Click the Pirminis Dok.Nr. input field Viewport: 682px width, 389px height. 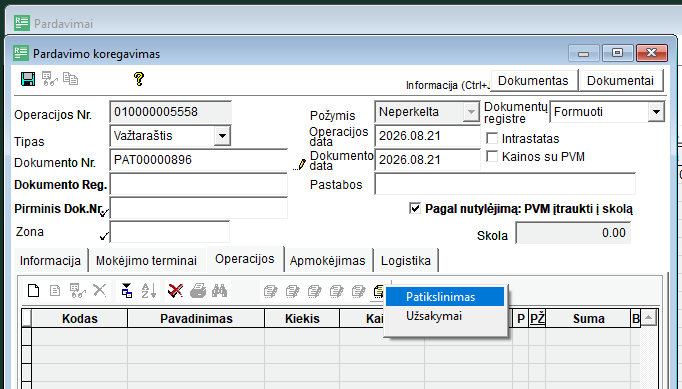[x=199, y=208]
